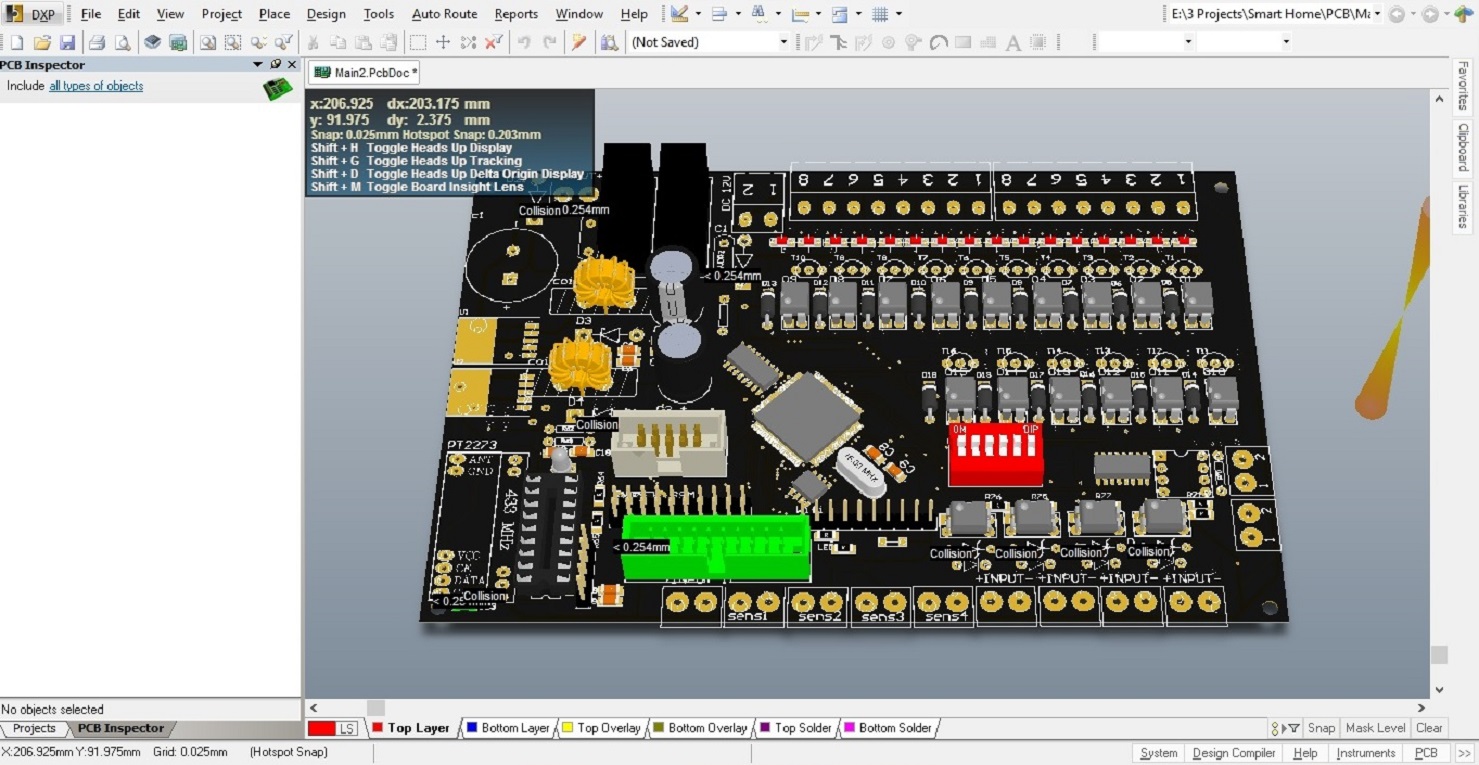Screen dimensions: 1479x765
Task: Open the Instruments panel button
Action: coord(1366,753)
